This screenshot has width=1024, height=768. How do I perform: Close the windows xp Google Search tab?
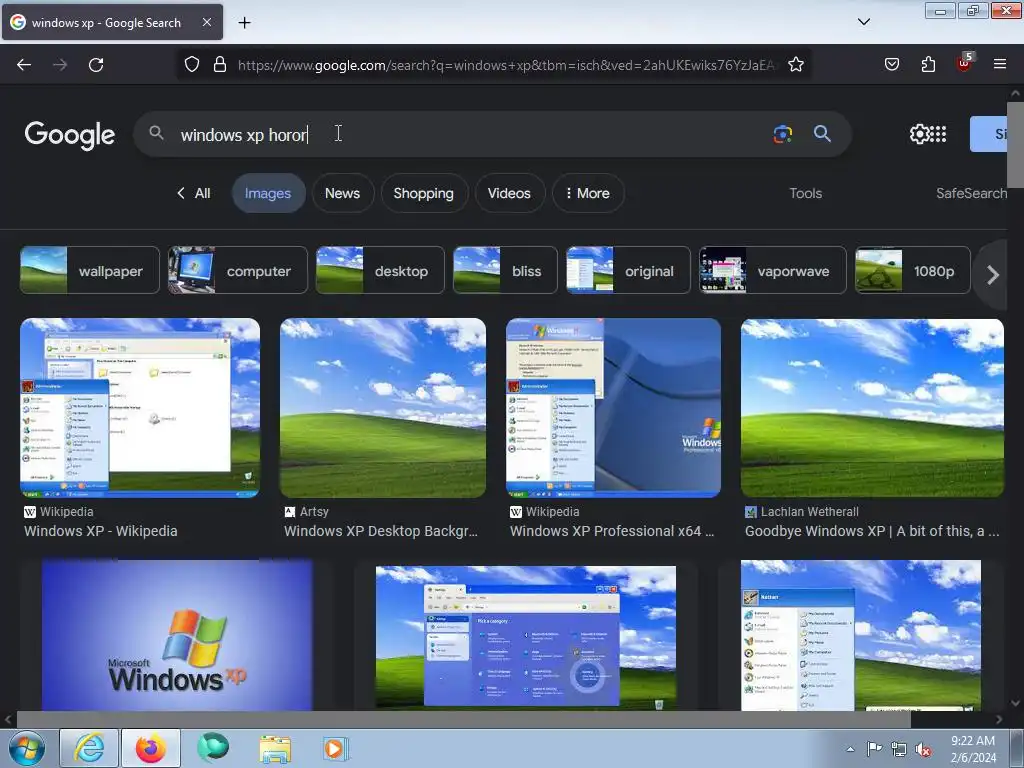[206, 22]
